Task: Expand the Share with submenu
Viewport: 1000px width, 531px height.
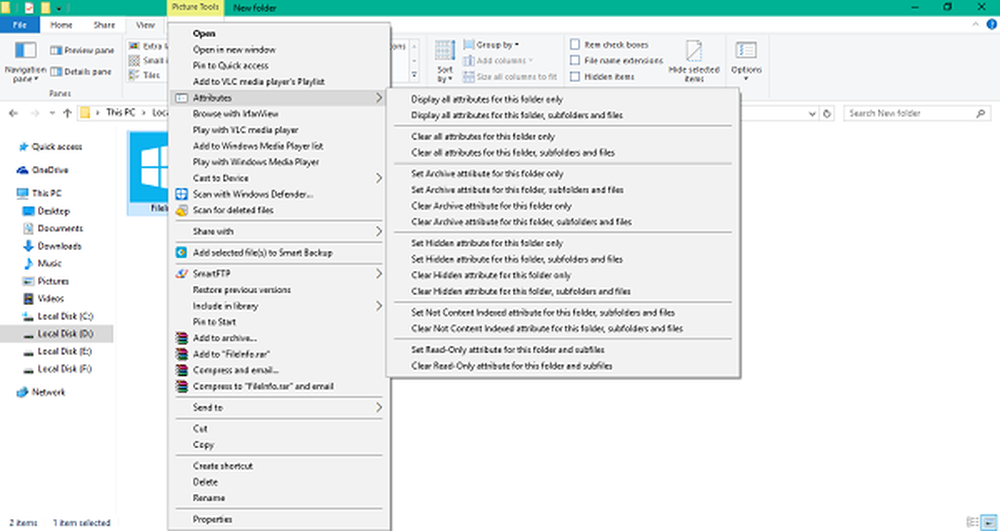Action: click(278, 231)
